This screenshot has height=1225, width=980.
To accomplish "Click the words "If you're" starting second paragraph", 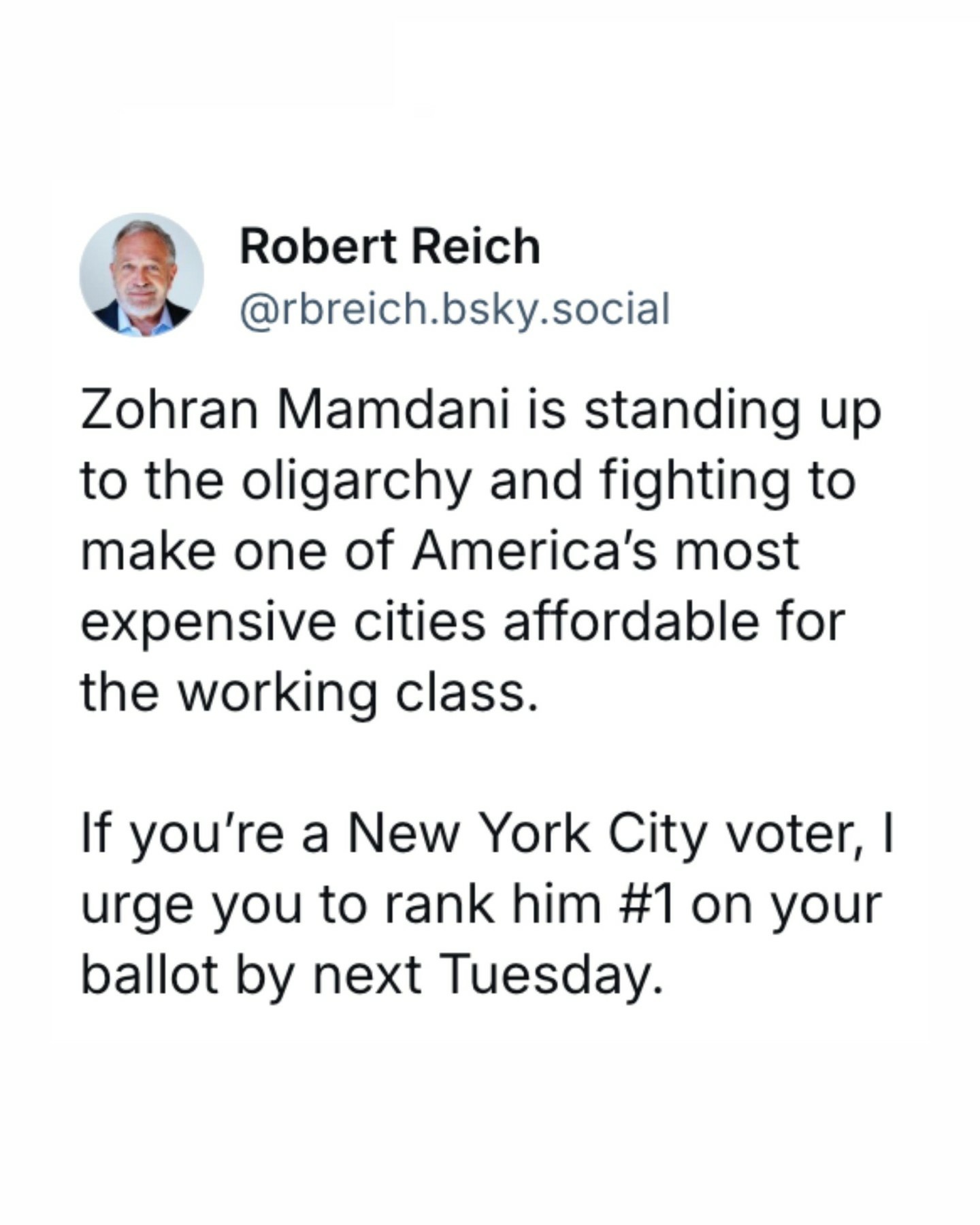I will click(x=181, y=834).
